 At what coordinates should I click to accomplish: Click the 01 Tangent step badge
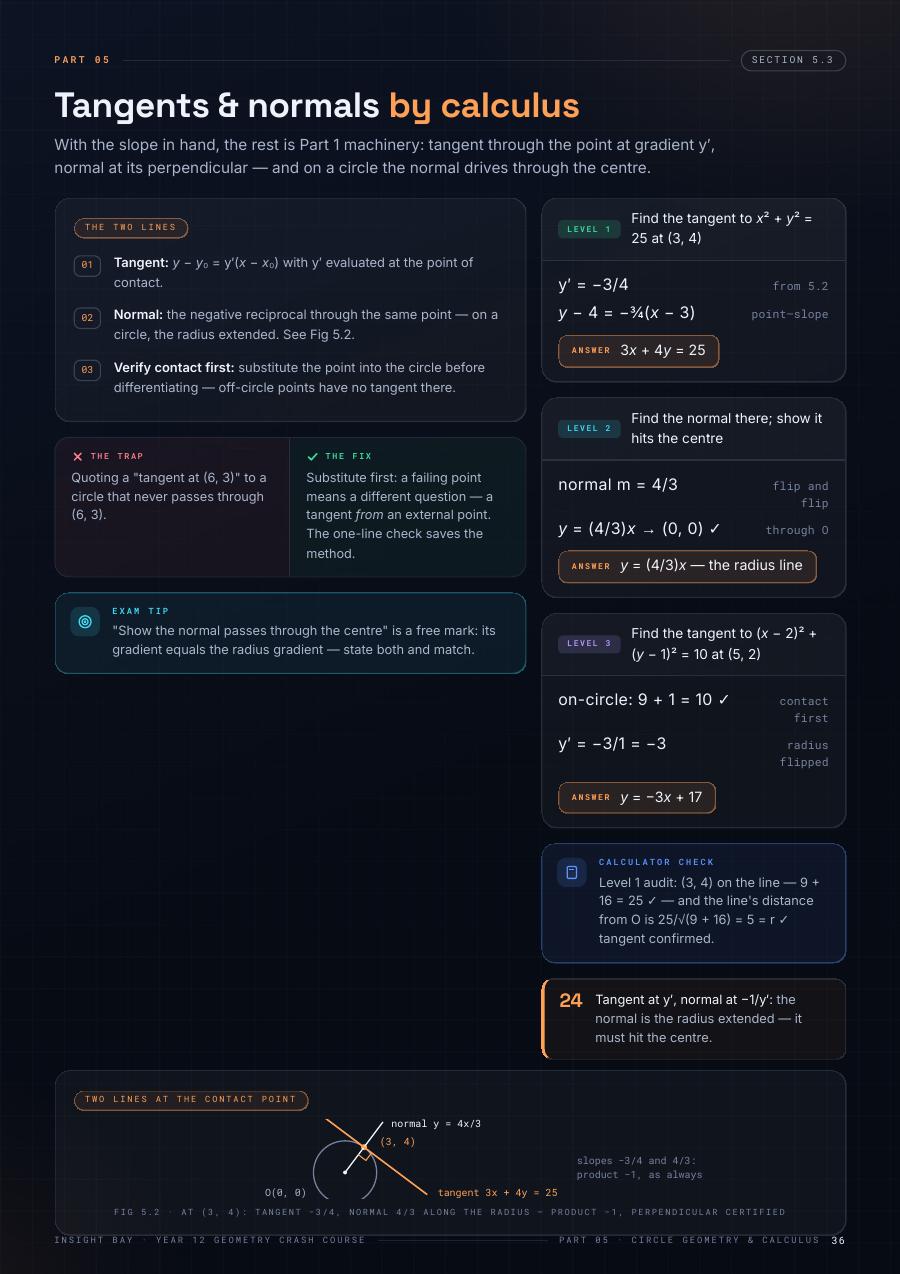87,265
